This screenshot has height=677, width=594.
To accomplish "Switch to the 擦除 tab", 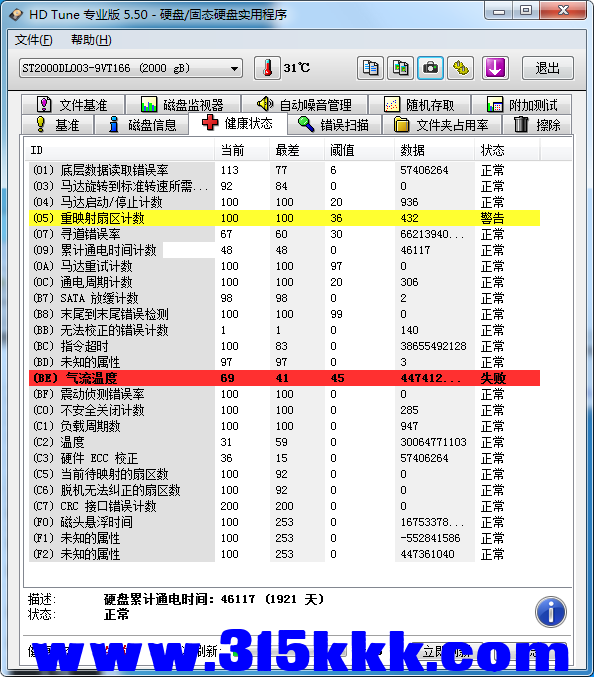I will click(537, 125).
